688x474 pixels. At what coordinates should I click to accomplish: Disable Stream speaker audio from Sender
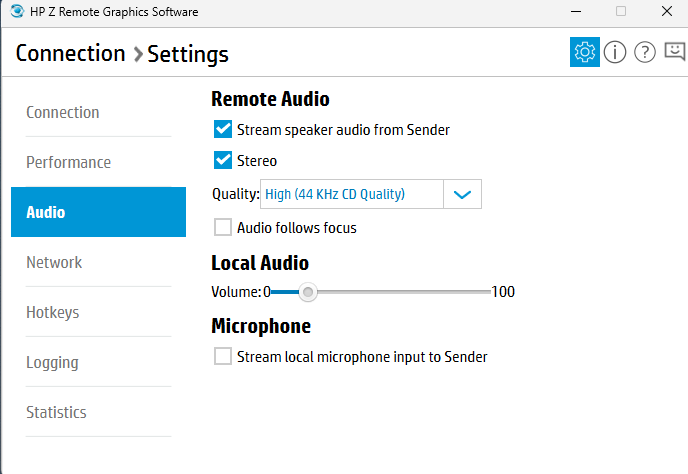223,129
